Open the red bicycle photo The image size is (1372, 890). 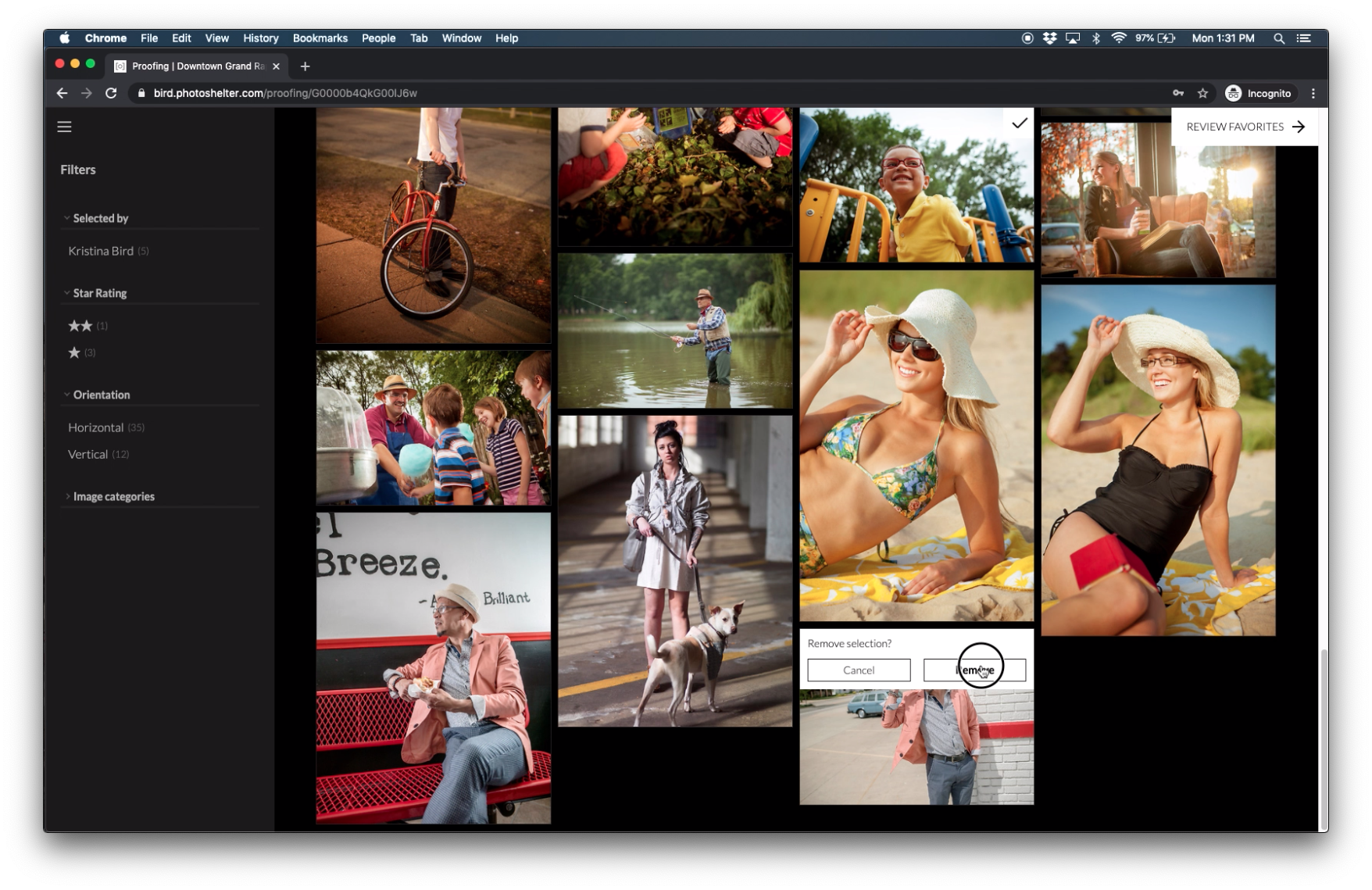[x=433, y=225]
